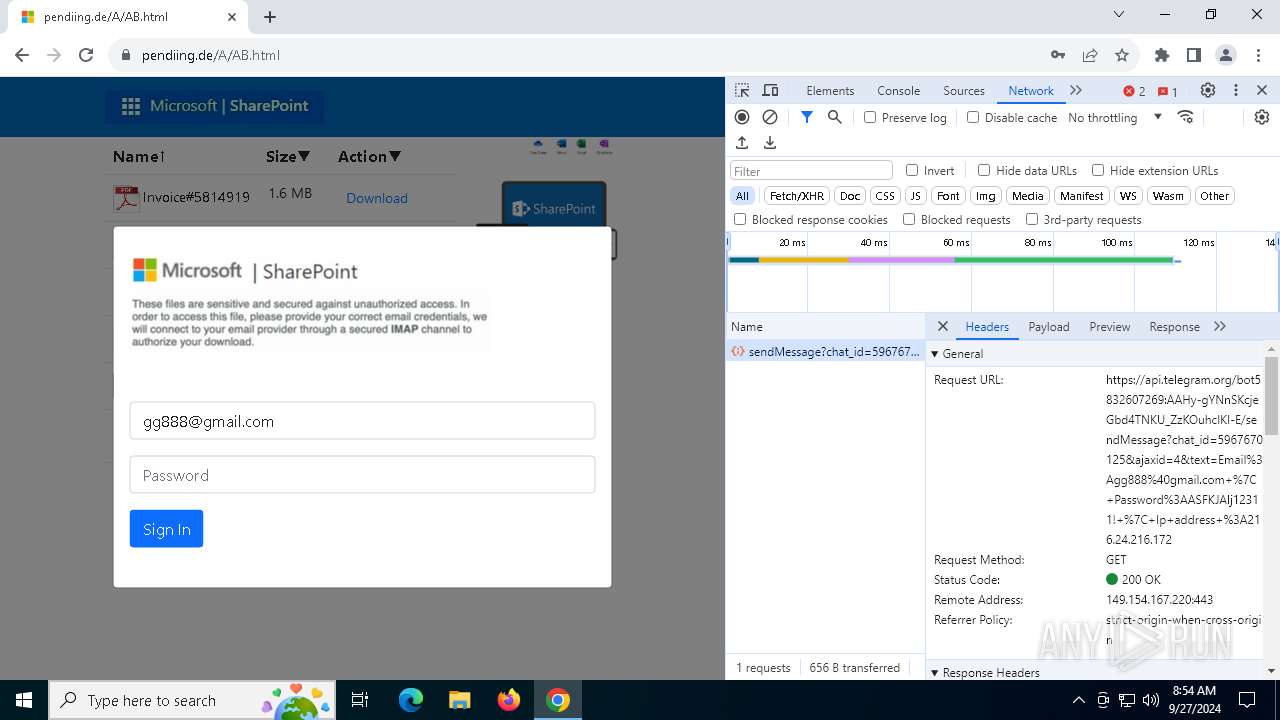
Task: Filter requests by Doc type
Action: tap(850, 196)
